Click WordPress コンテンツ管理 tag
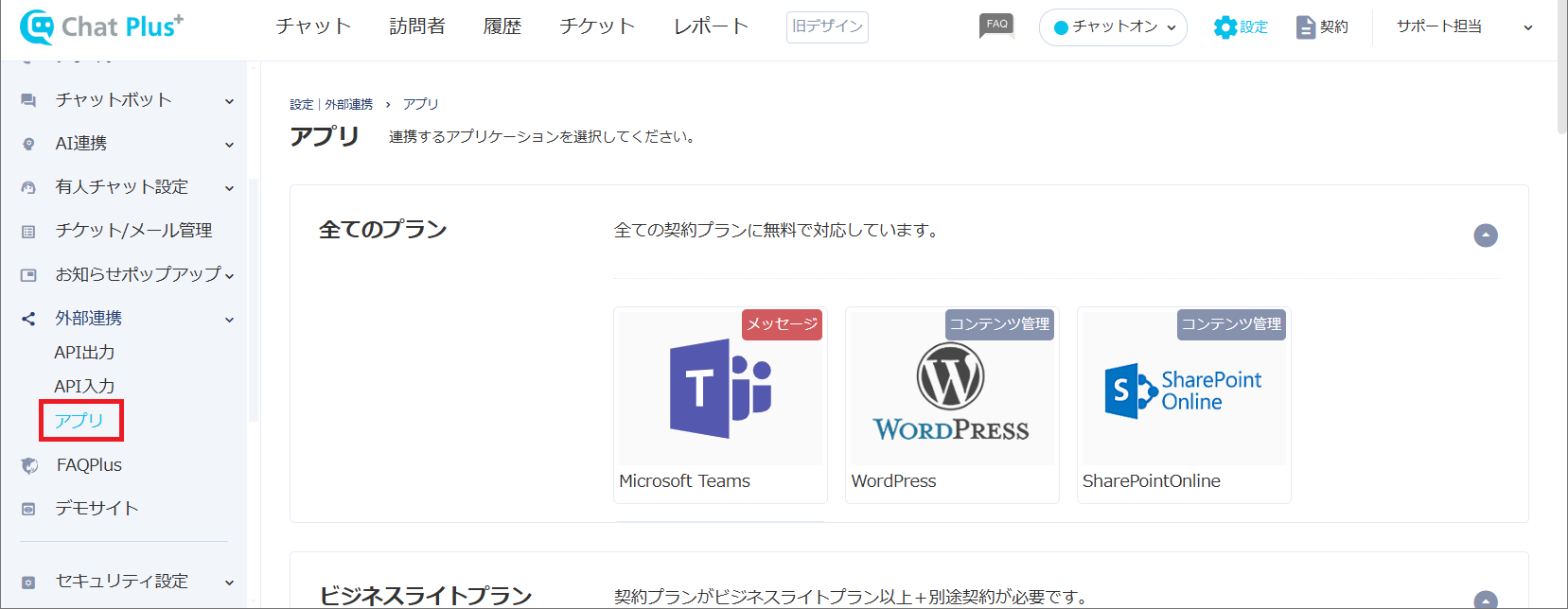The image size is (1568, 609). 999,324
